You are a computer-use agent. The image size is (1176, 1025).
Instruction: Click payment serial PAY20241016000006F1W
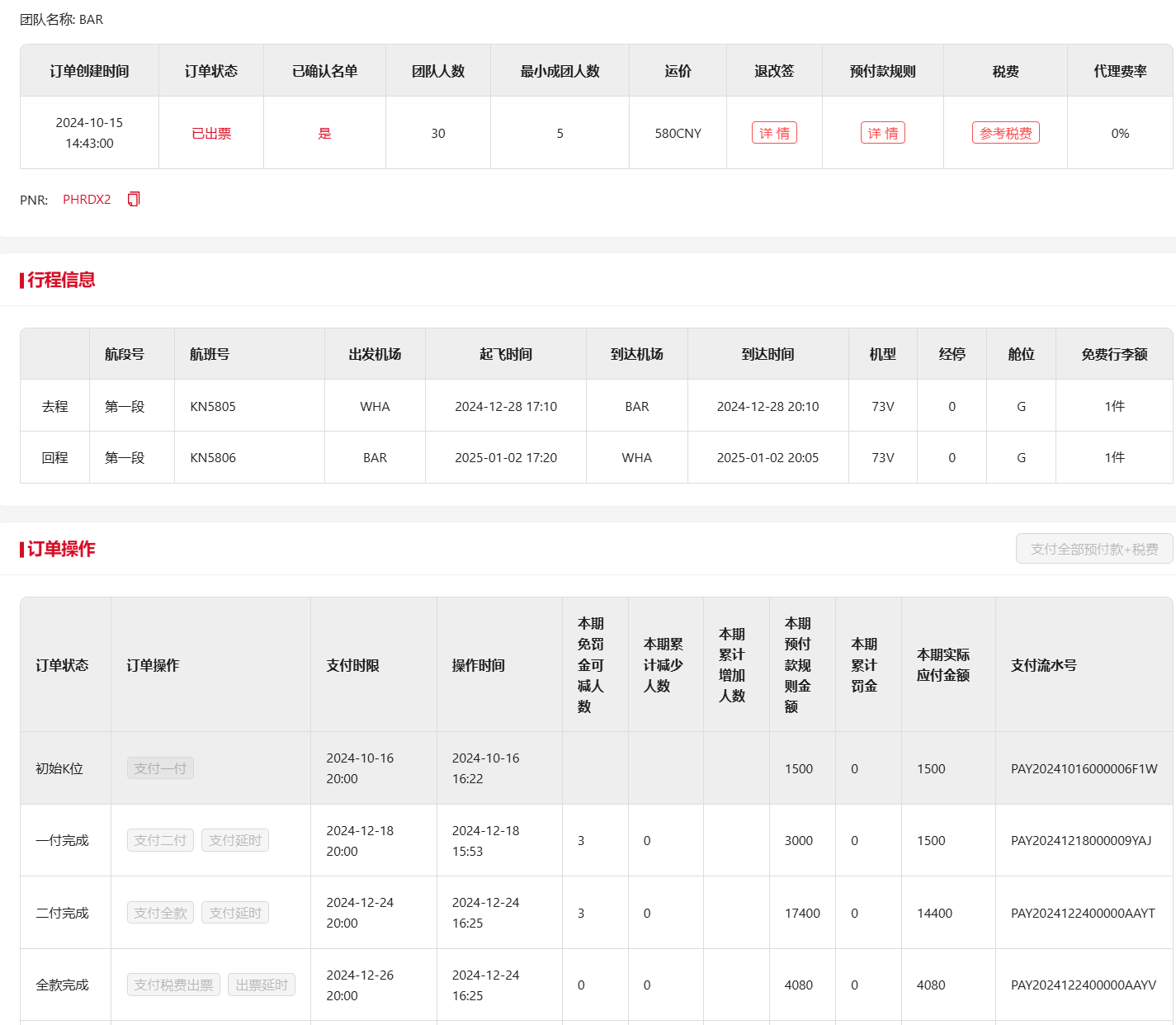click(1084, 768)
